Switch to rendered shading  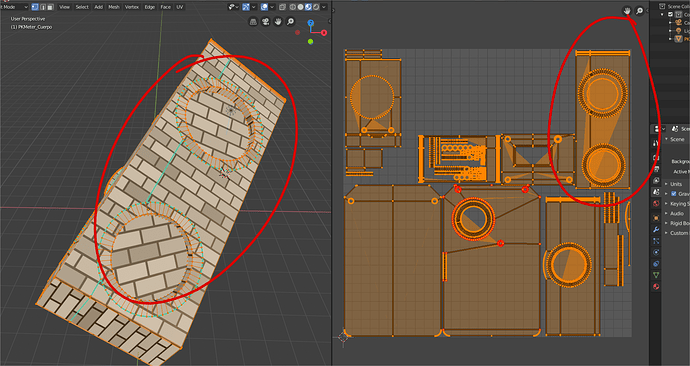pyautogui.click(x=316, y=7)
